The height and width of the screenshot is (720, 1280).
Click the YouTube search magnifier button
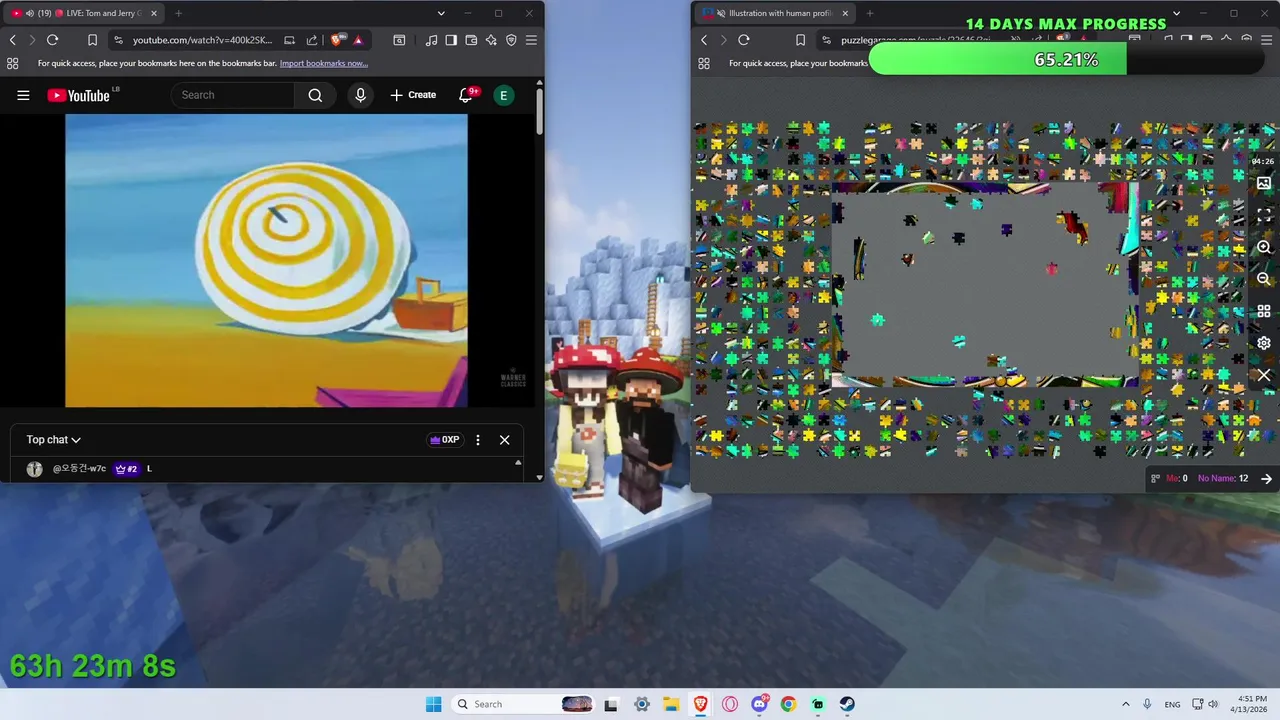pos(315,95)
